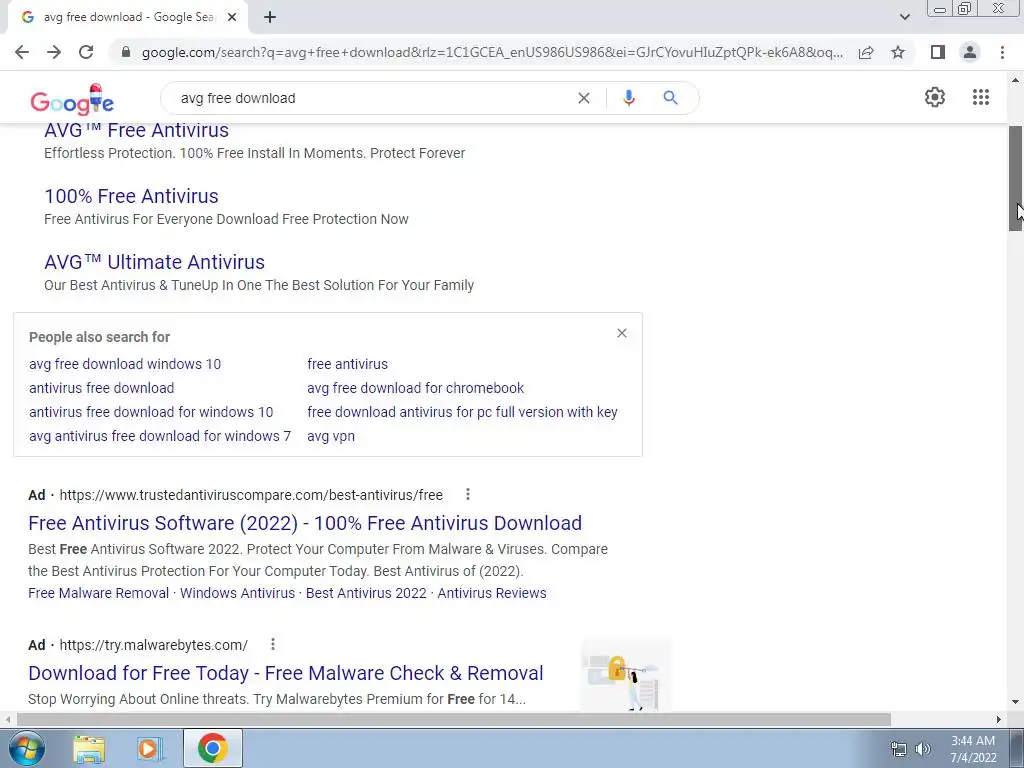Open ad options for trustedantiviruscompare ad
1024x768 pixels.
pos(468,494)
